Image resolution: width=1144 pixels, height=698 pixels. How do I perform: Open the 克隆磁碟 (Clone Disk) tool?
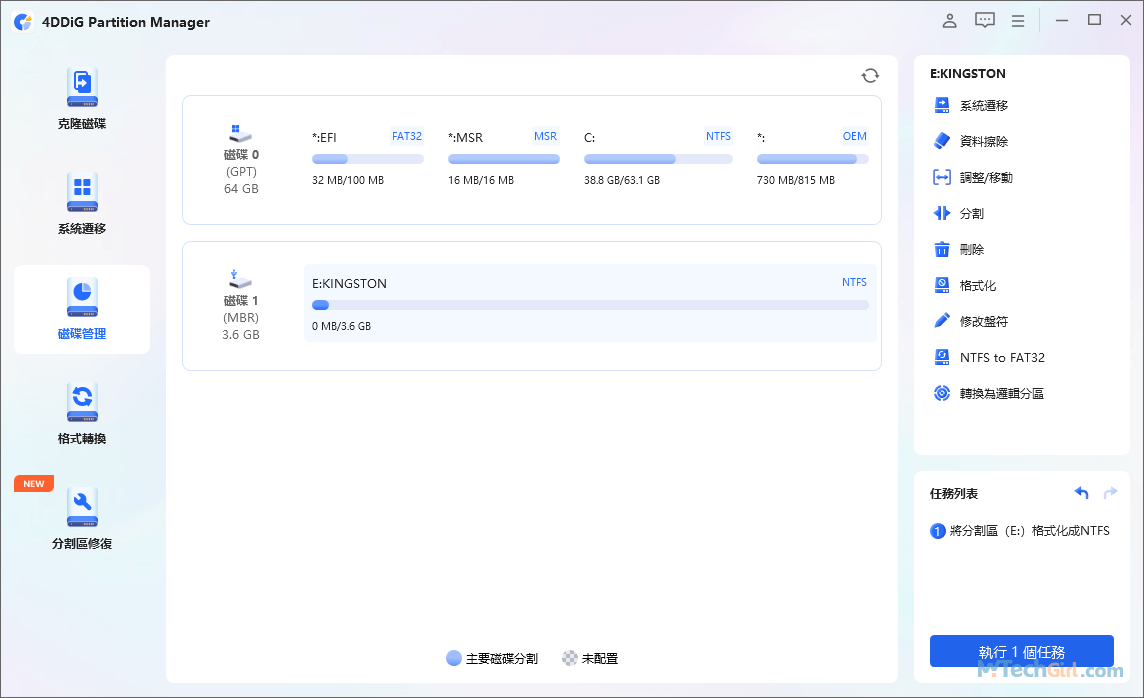(x=82, y=97)
